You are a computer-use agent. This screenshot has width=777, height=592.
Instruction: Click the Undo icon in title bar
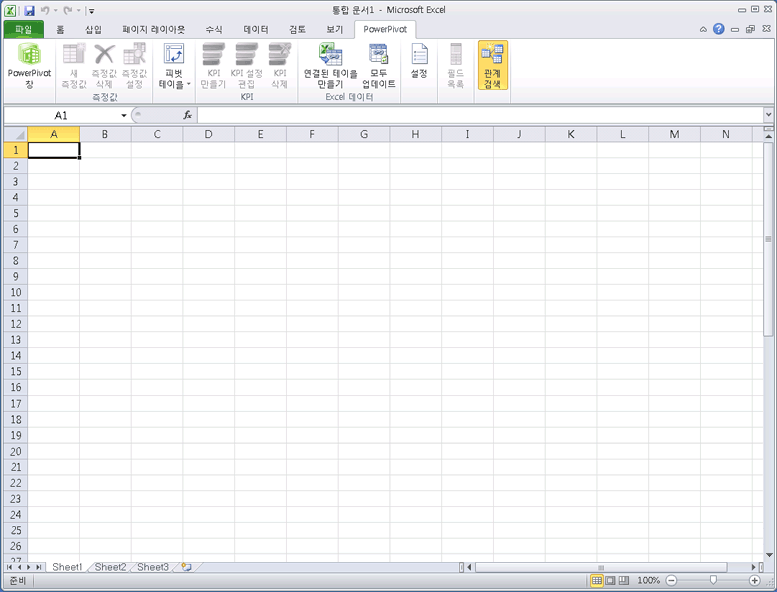coord(45,10)
